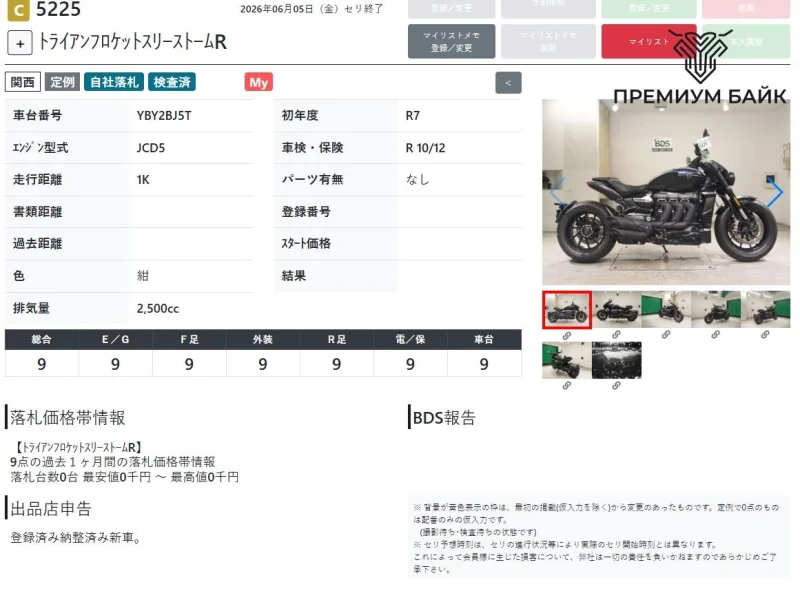Click the red My badge

click(259, 82)
